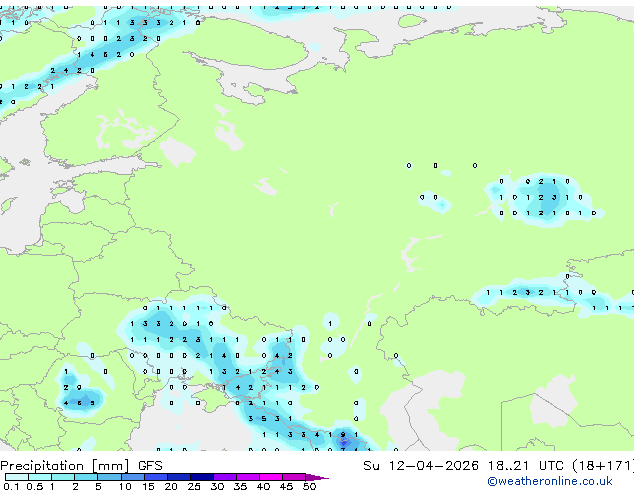634x490 pixels.
Task: Open the weatheronline.co.uk link
Action: (x=550, y=481)
